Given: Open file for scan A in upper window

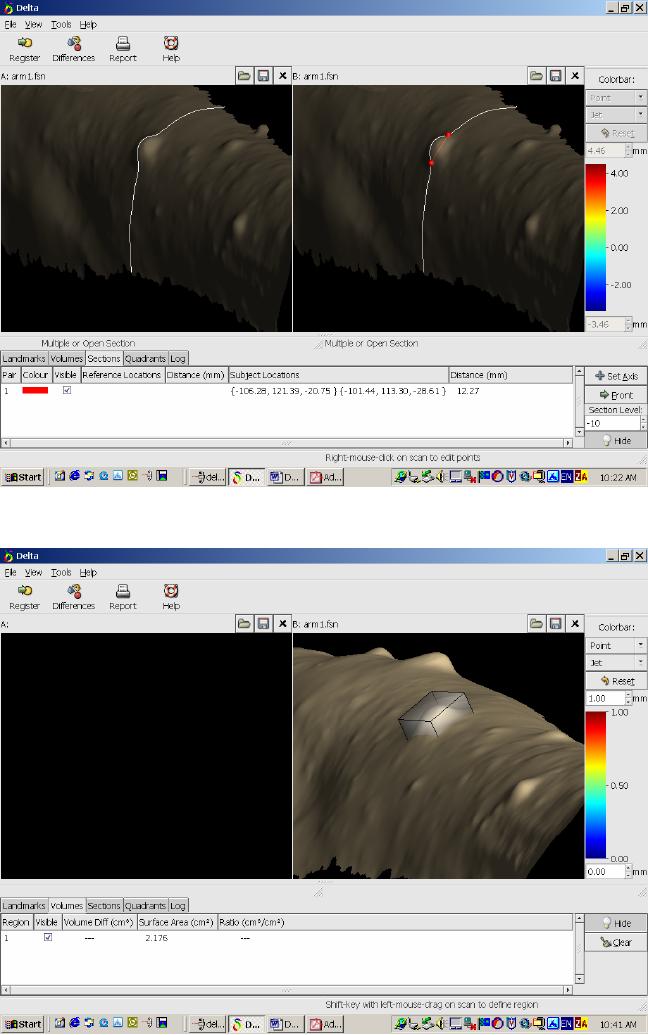Looking at the screenshot, I should pos(244,76).
